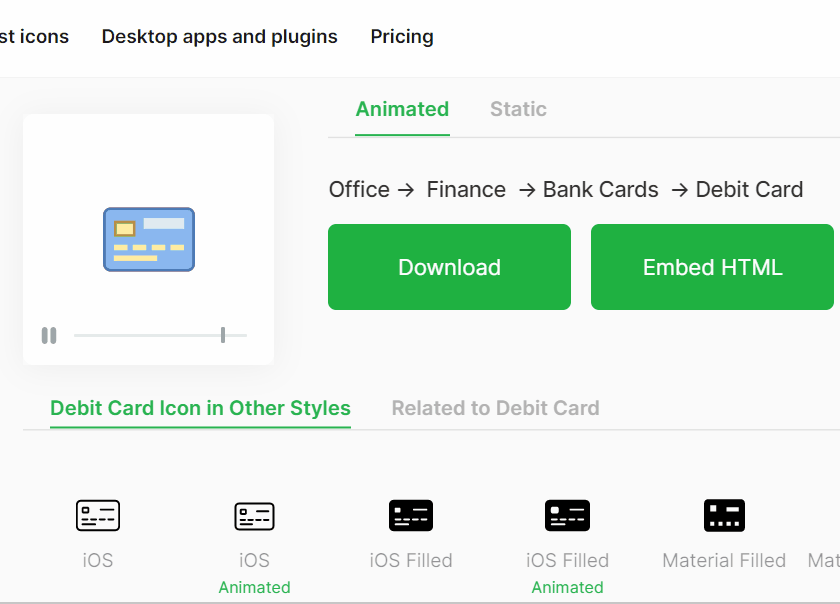The width and height of the screenshot is (840, 604).
Task: Click the first iOS outline debit card icon
Action: tap(98, 516)
